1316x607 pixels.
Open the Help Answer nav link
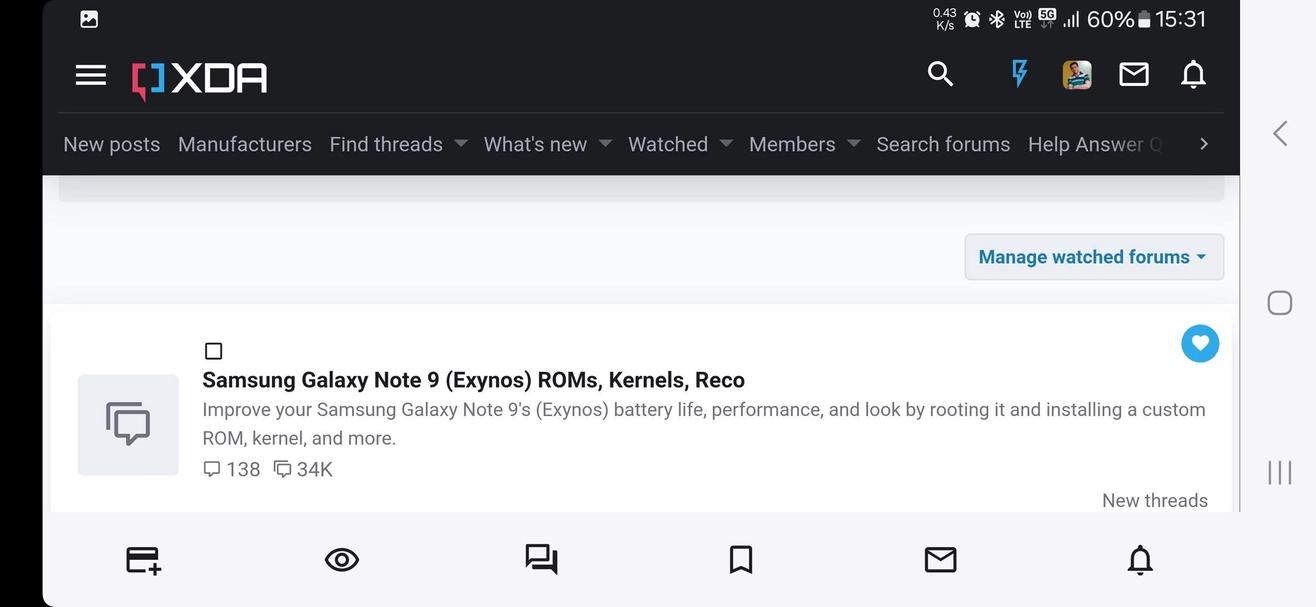coord(1095,144)
